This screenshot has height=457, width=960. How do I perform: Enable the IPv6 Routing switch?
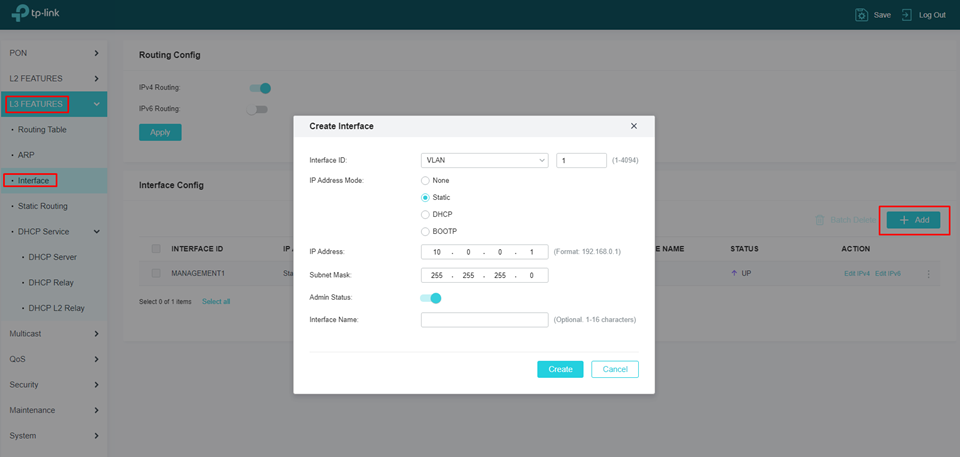click(258, 109)
